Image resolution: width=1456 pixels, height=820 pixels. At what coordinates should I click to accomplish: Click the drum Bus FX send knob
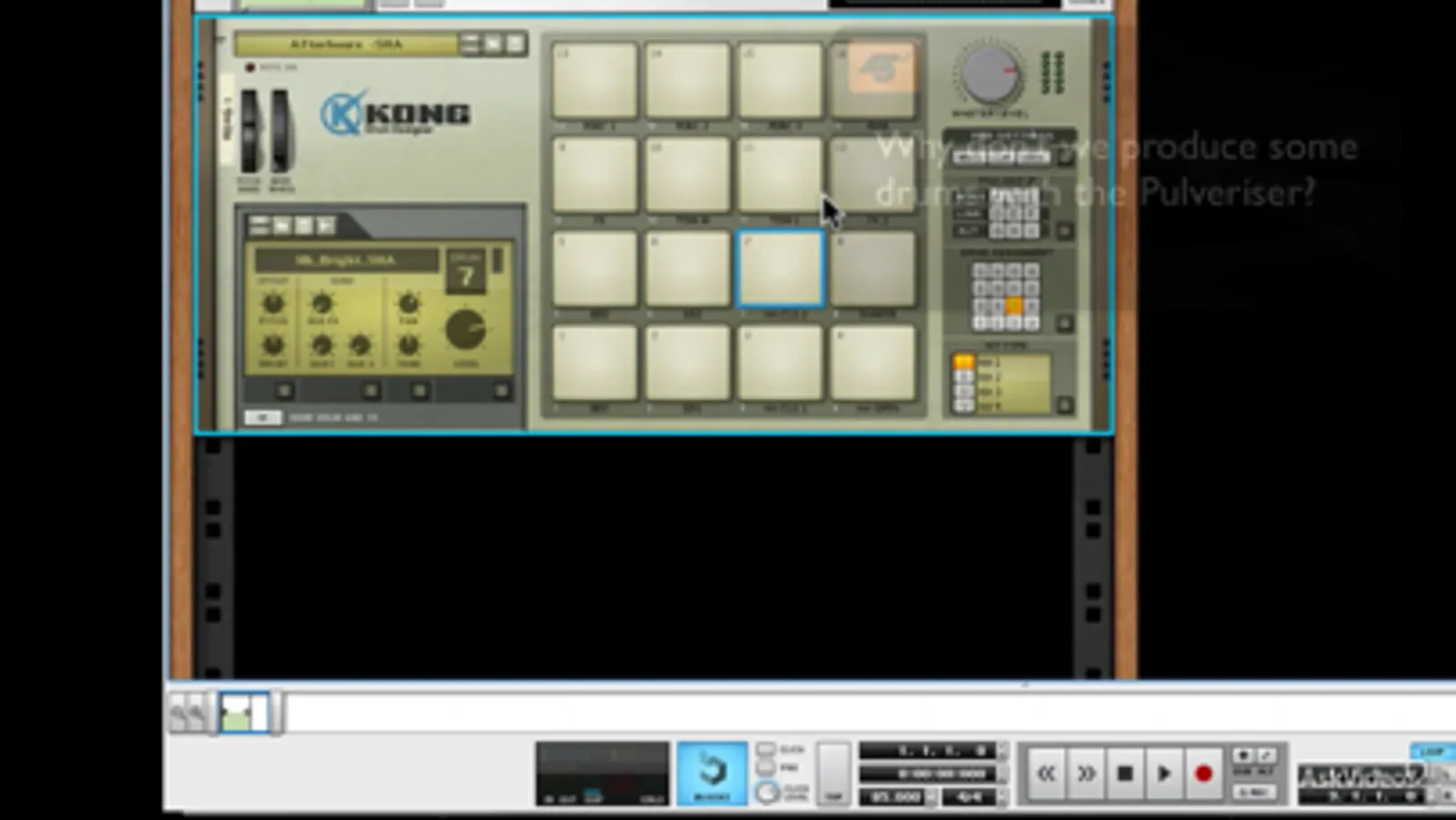tap(321, 304)
